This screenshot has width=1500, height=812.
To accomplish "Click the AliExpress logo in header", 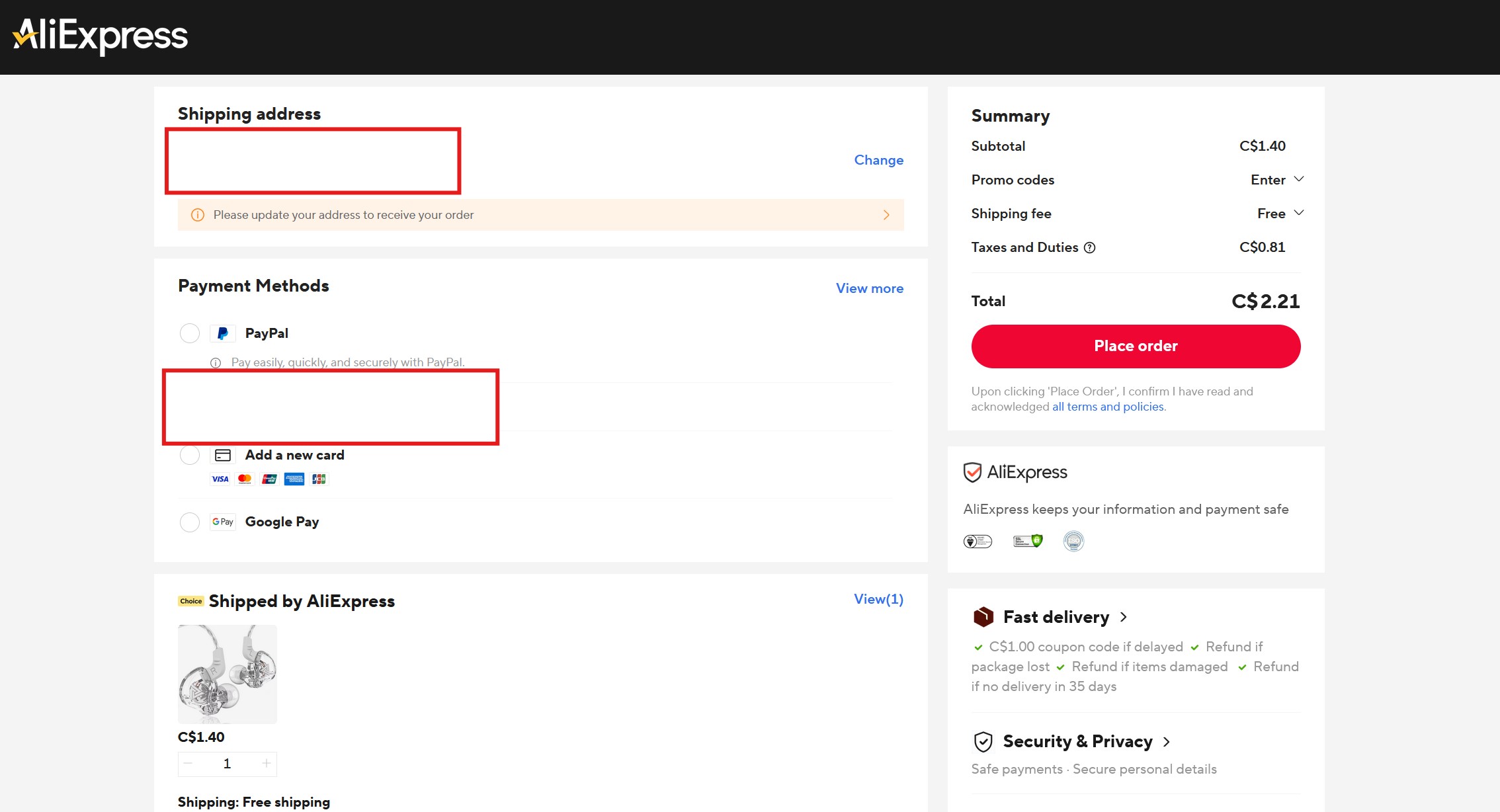I will pyautogui.click(x=100, y=36).
